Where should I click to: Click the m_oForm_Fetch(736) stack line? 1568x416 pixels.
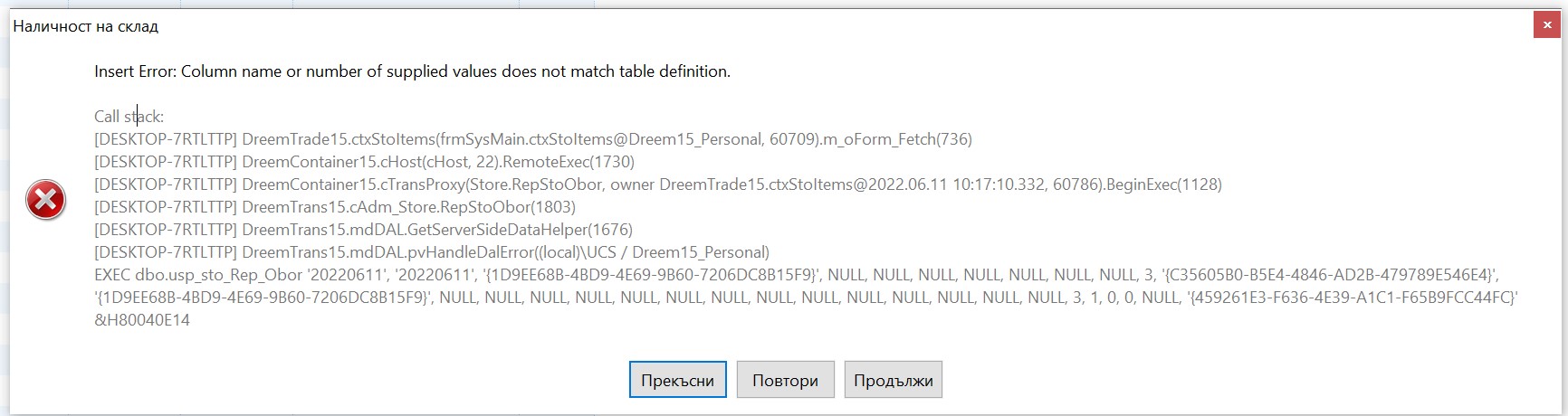pos(533,139)
